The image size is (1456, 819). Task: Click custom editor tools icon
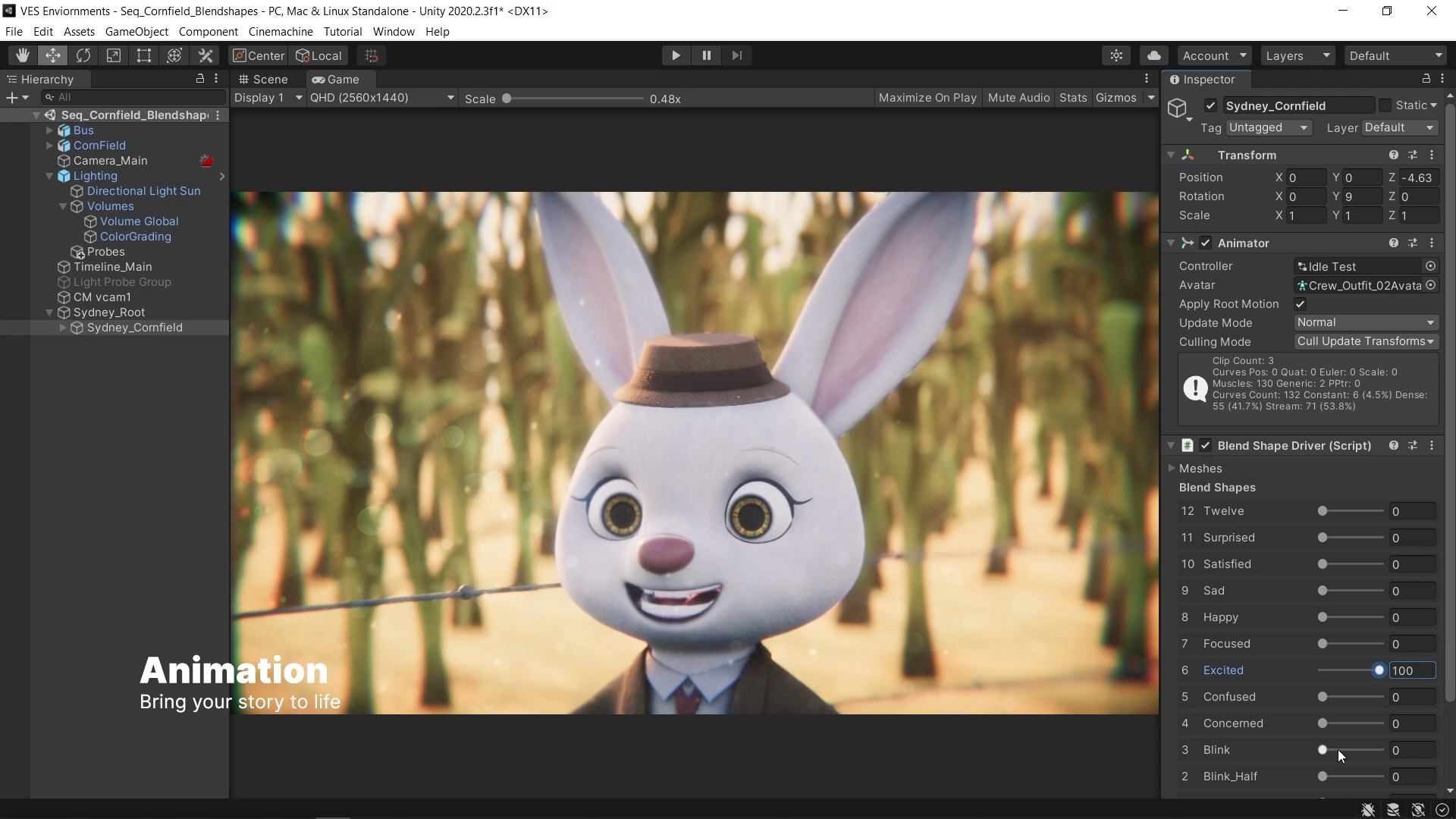coord(206,55)
